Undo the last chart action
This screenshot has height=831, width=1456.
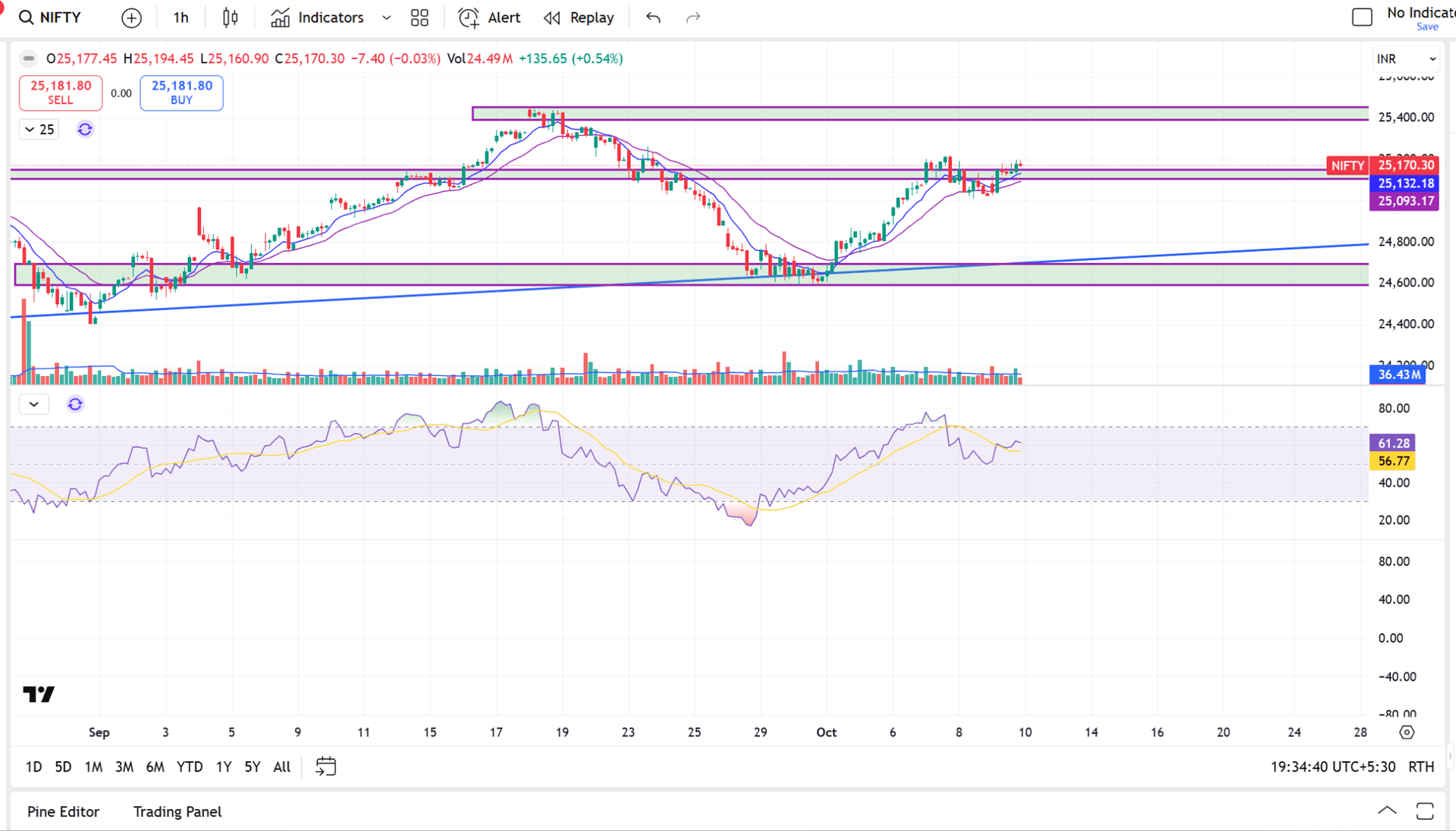tap(653, 17)
